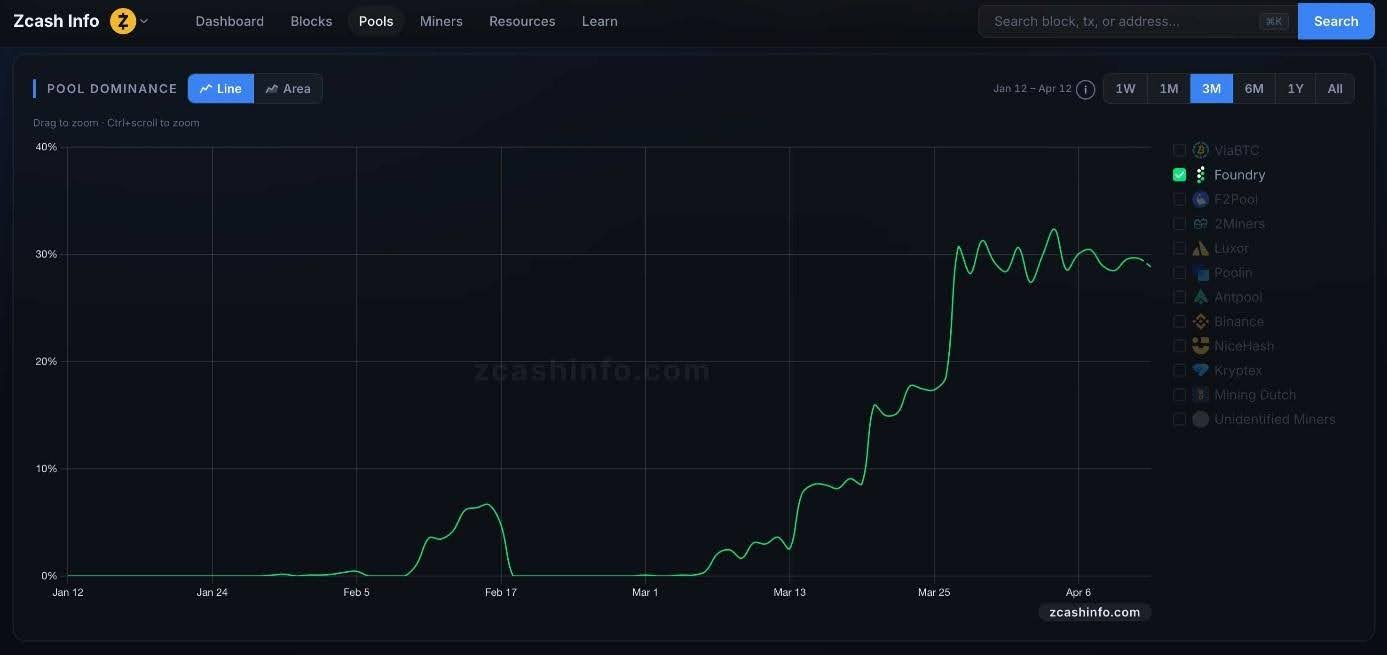
Task: Click the Antpool triangle icon
Action: pyautogui.click(x=1200, y=296)
